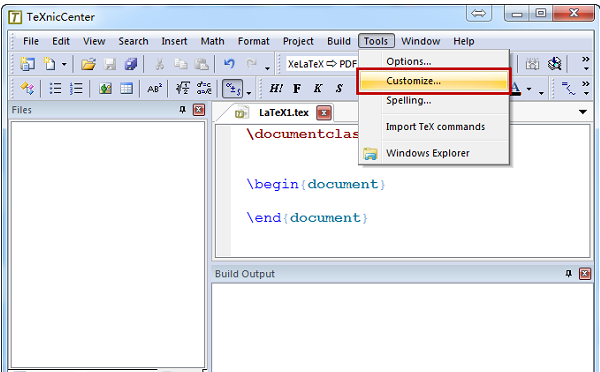Click the square root fraction math icon

pyautogui.click(x=183, y=88)
